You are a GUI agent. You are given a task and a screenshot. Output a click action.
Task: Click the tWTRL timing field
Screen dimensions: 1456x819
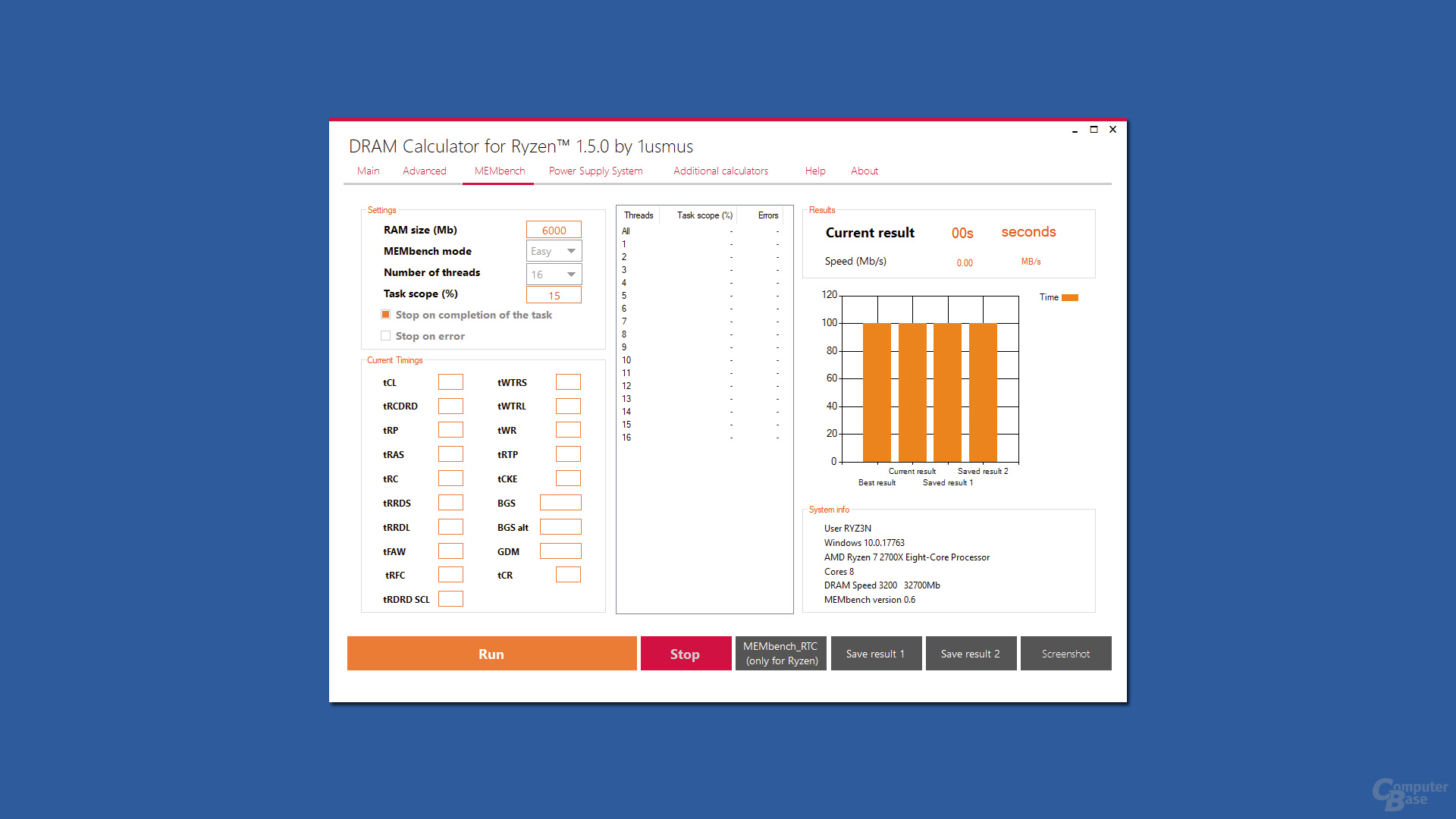tap(568, 406)
